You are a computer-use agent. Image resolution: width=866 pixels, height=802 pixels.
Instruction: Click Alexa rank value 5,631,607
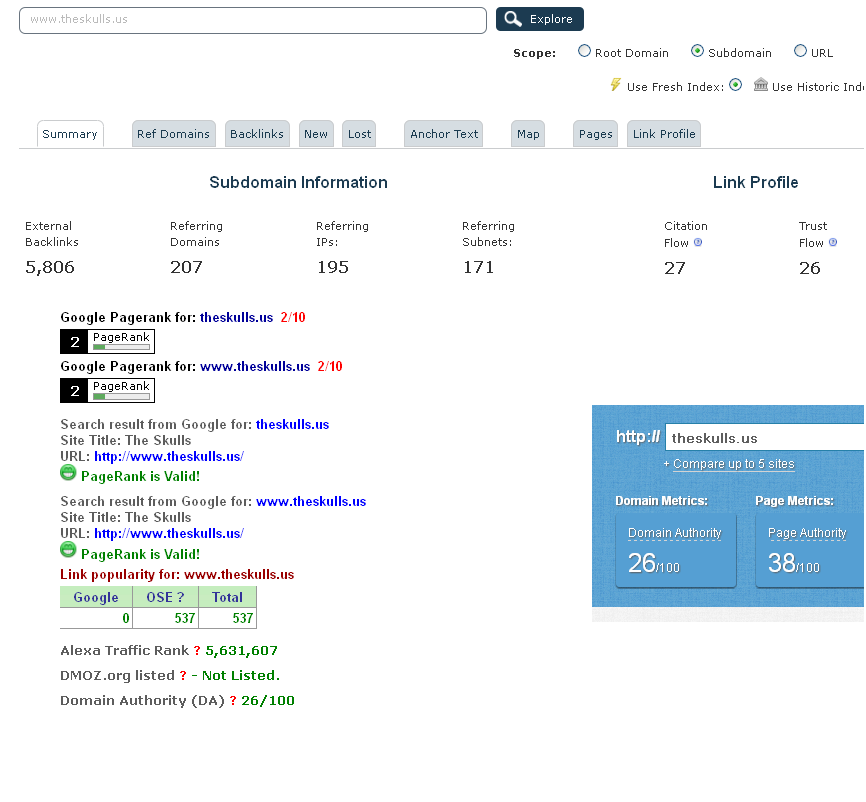click(241, 651)
